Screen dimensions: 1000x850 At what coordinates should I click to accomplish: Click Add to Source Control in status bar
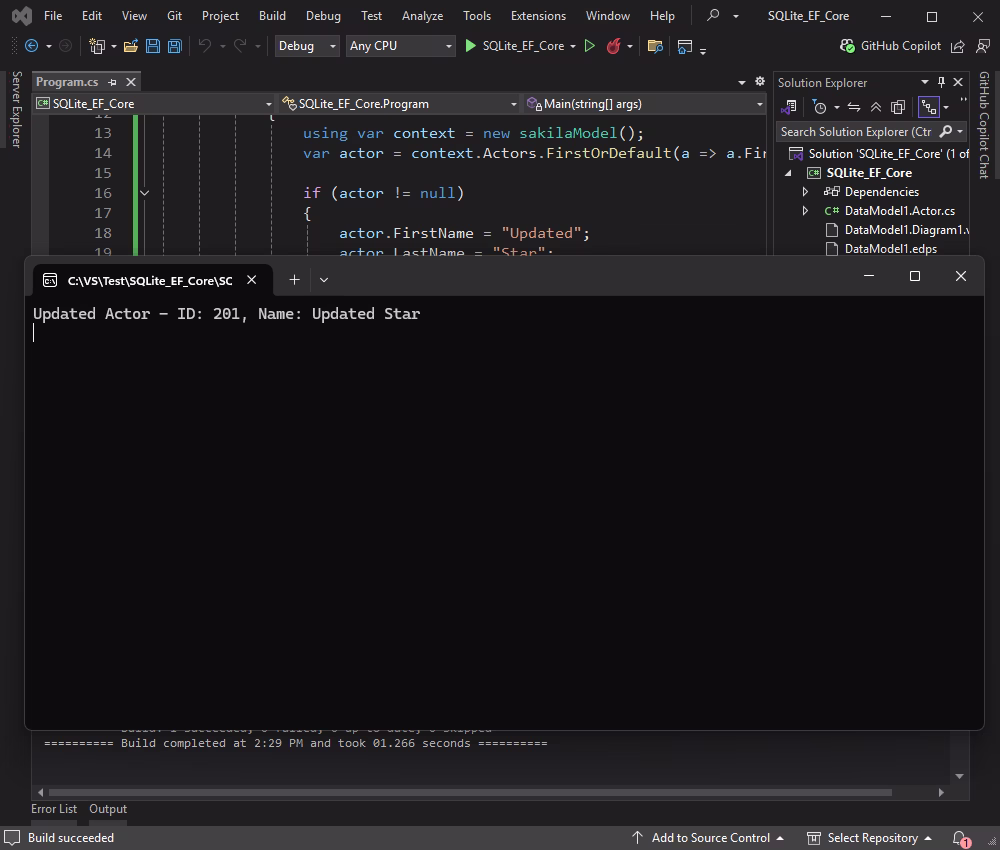[711, 837]
